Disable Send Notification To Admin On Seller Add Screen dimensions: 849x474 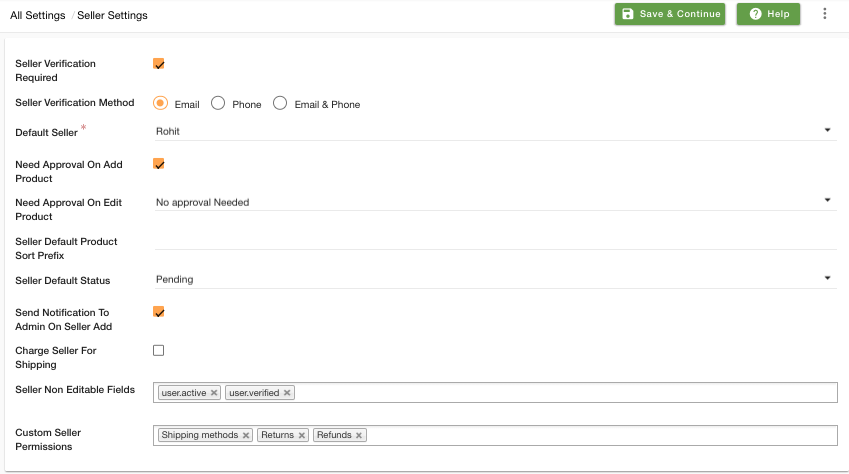pos(159,312)
